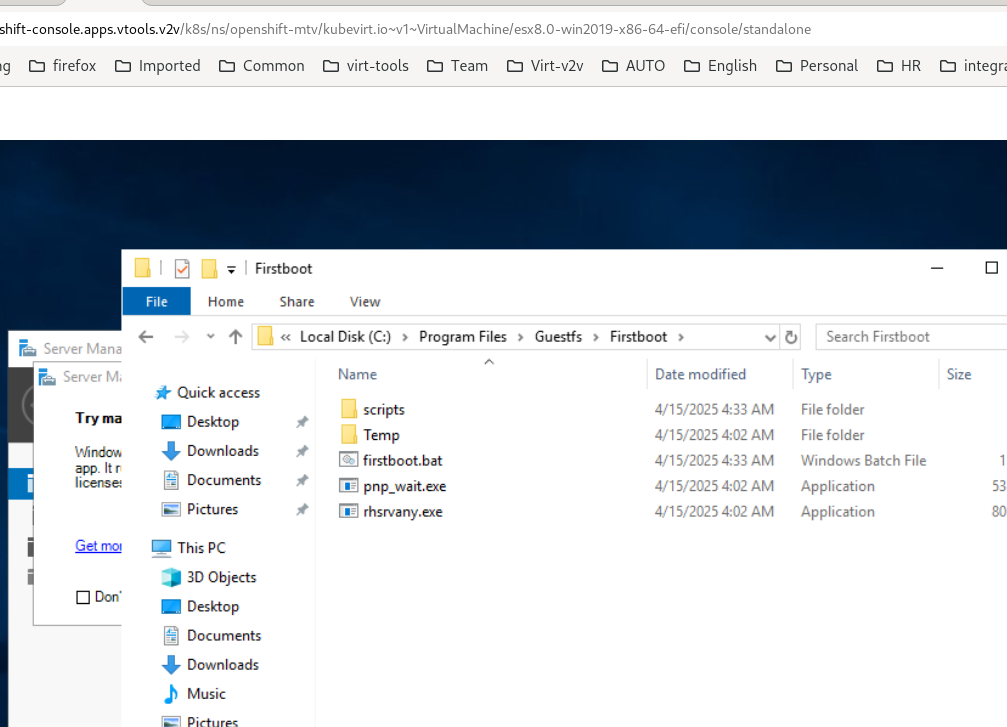Click the pin icon beside Downloads

coord(302,451)
